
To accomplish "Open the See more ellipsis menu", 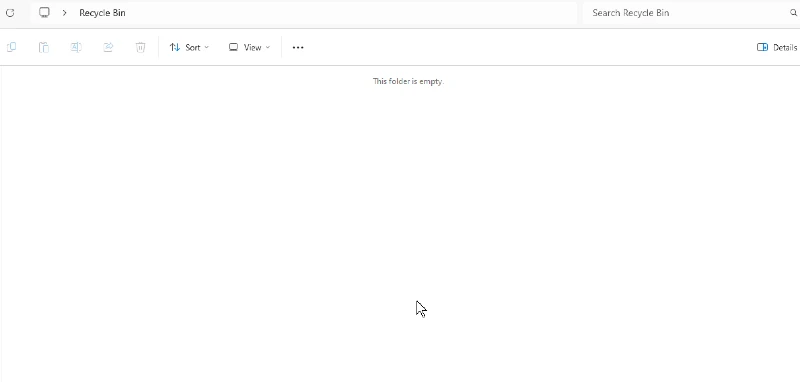I will point(298,47).
